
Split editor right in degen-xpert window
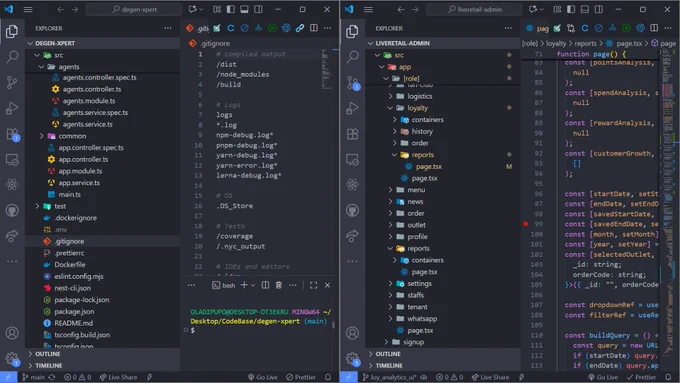(x=314, y=28)
